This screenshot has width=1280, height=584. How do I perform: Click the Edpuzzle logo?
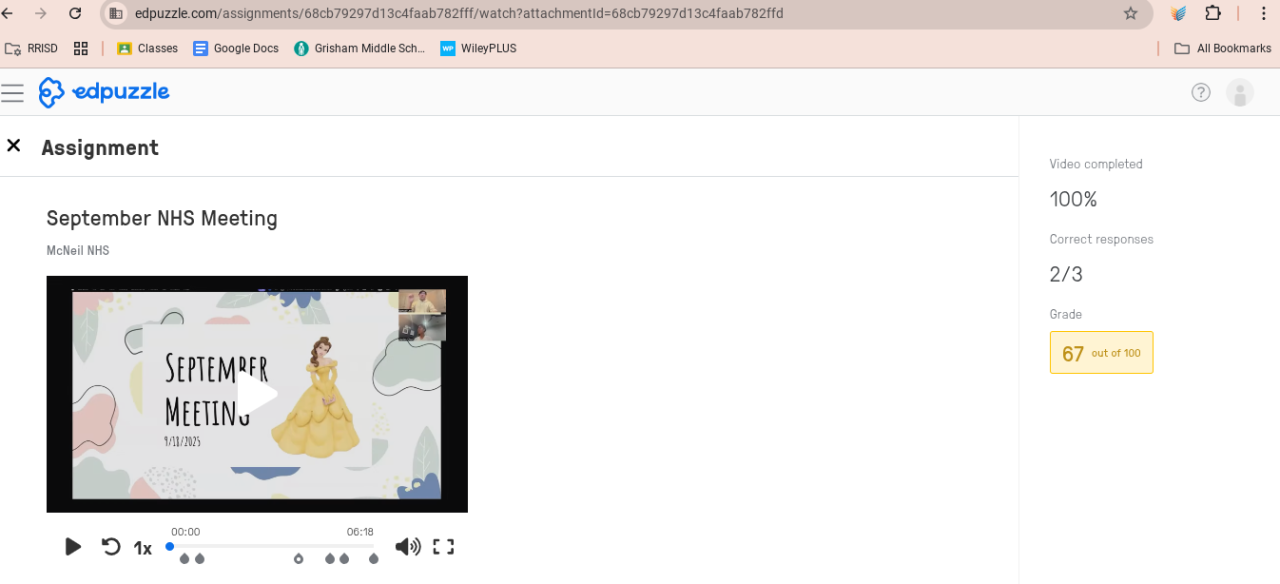(x=104, y=92)
